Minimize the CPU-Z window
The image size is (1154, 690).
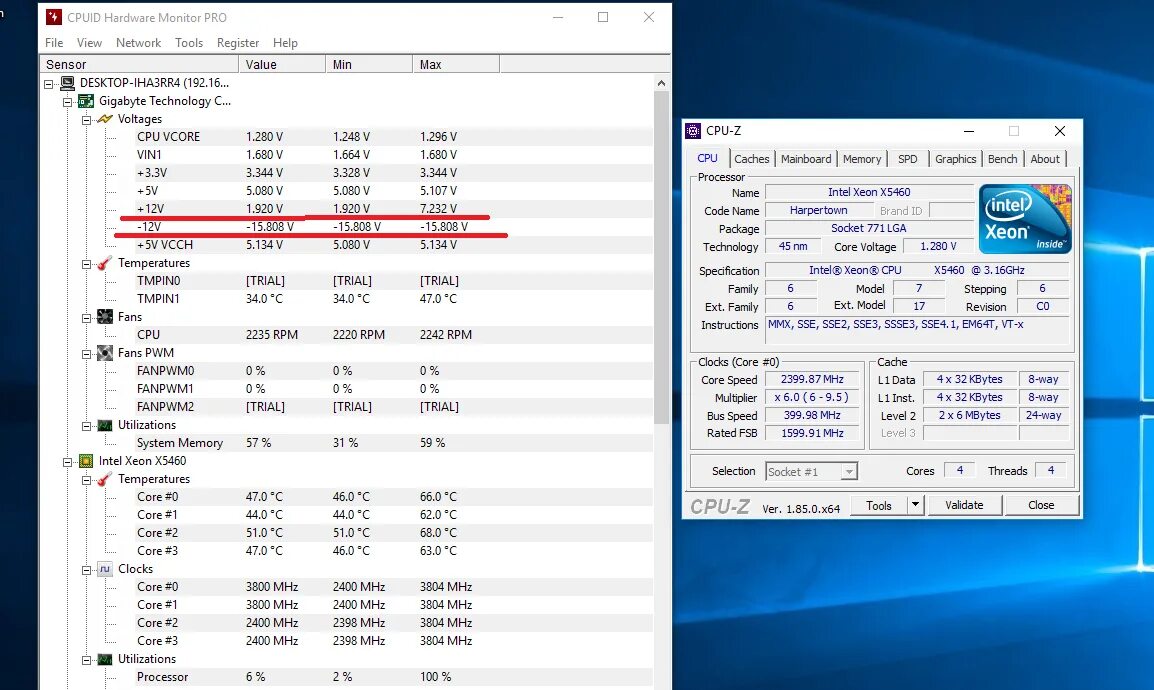click(x=969, y=131)
